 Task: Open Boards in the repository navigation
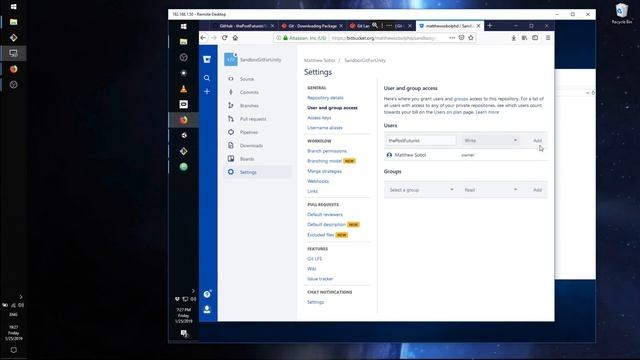click(247, 159)
